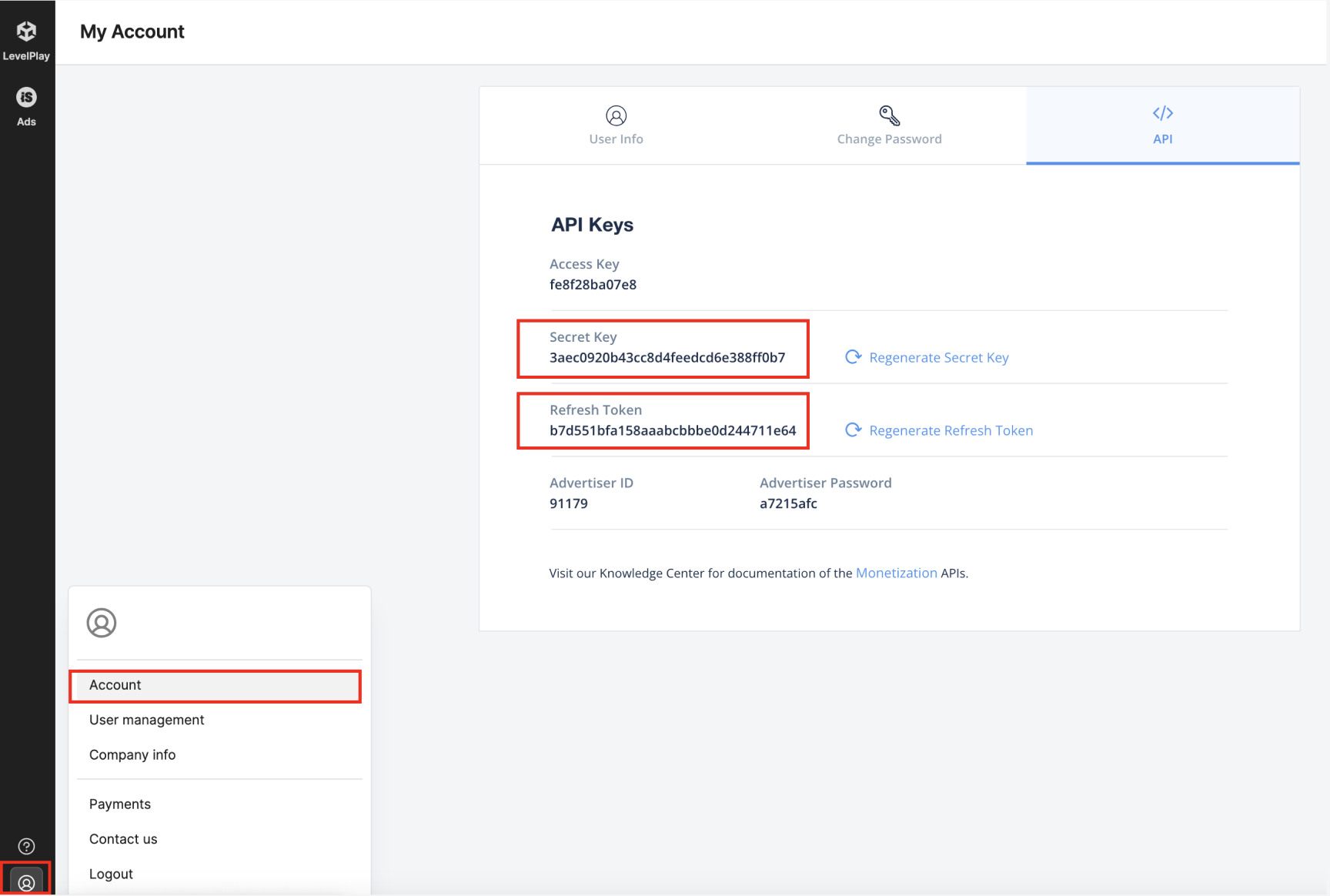Click the avatar icon in account menu
Screen dimensions: 1330x896
(102, 623)
